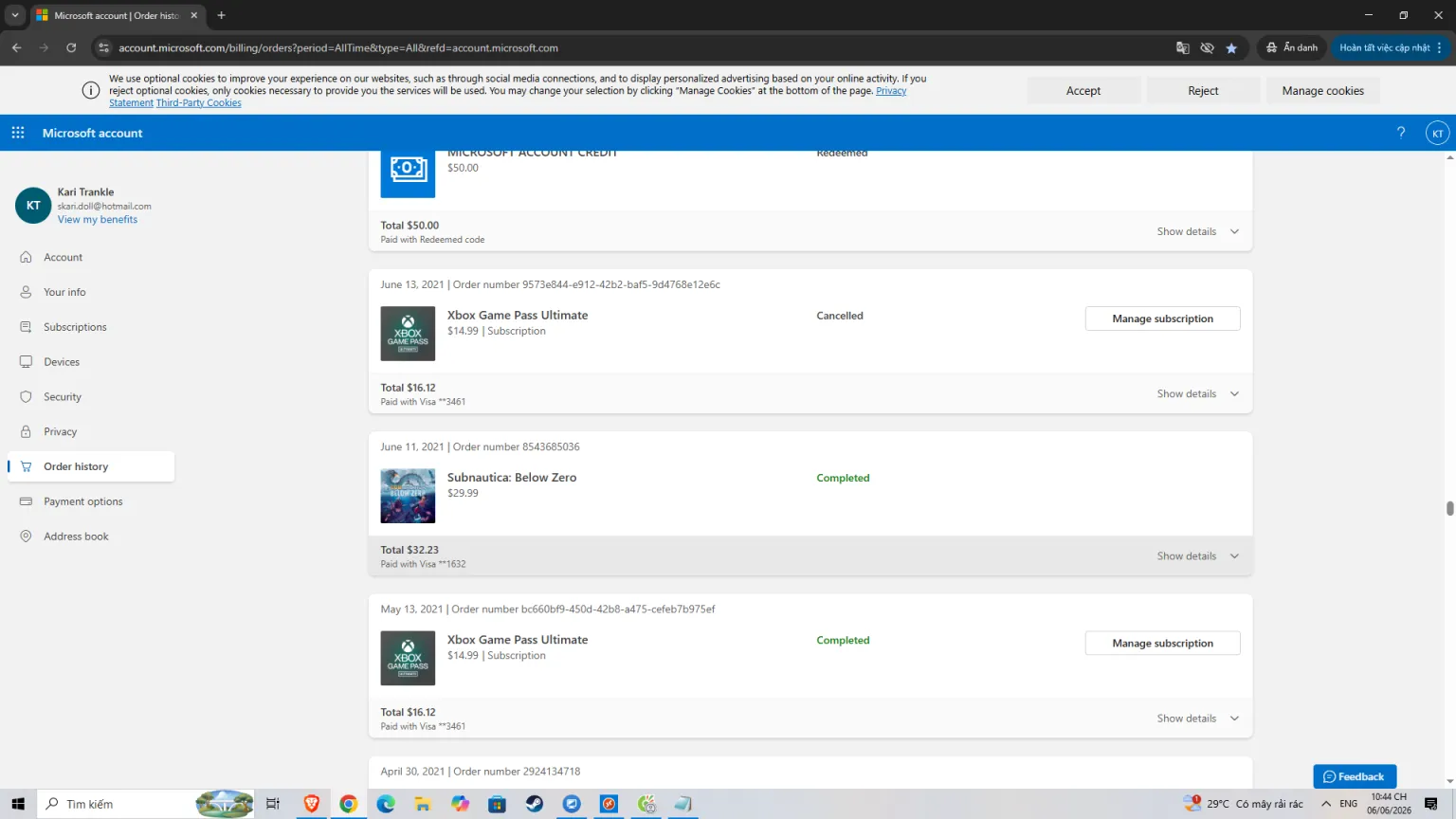Expand Show details for June 13 order
Image resolution: width=1456 pixels, height=819 pixels.
click(x=1198, y=393)
